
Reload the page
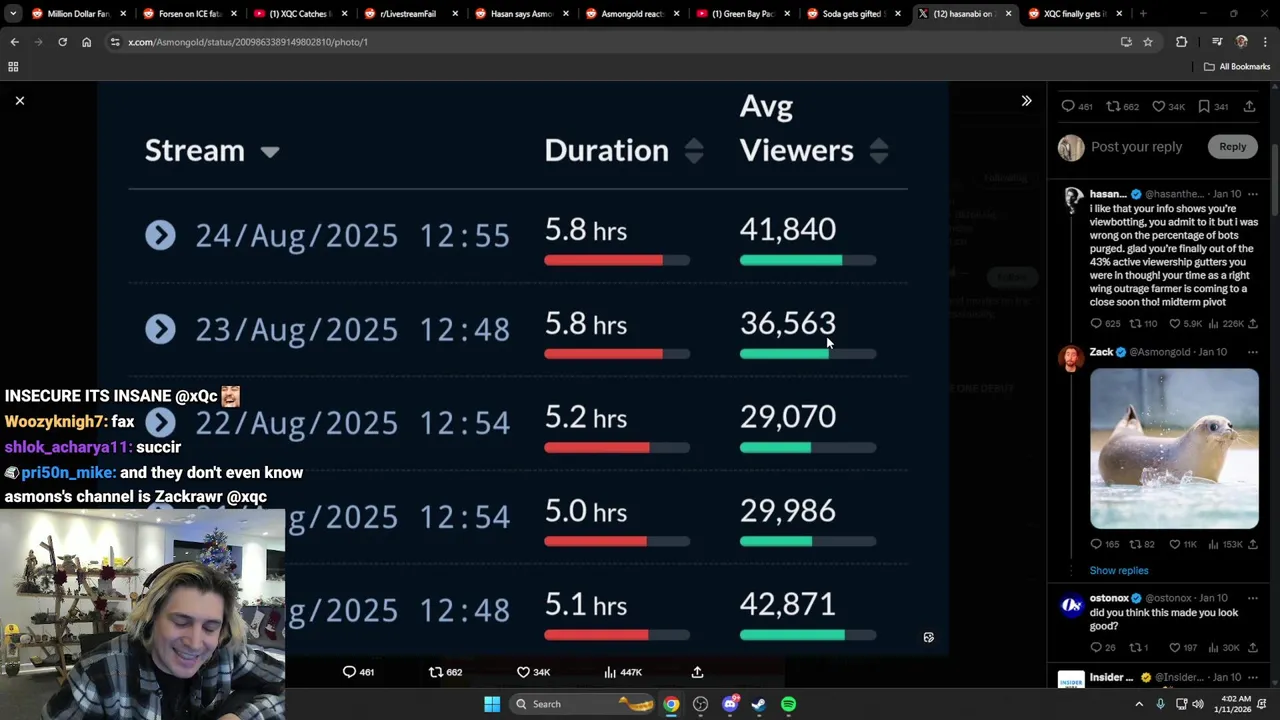62,42
